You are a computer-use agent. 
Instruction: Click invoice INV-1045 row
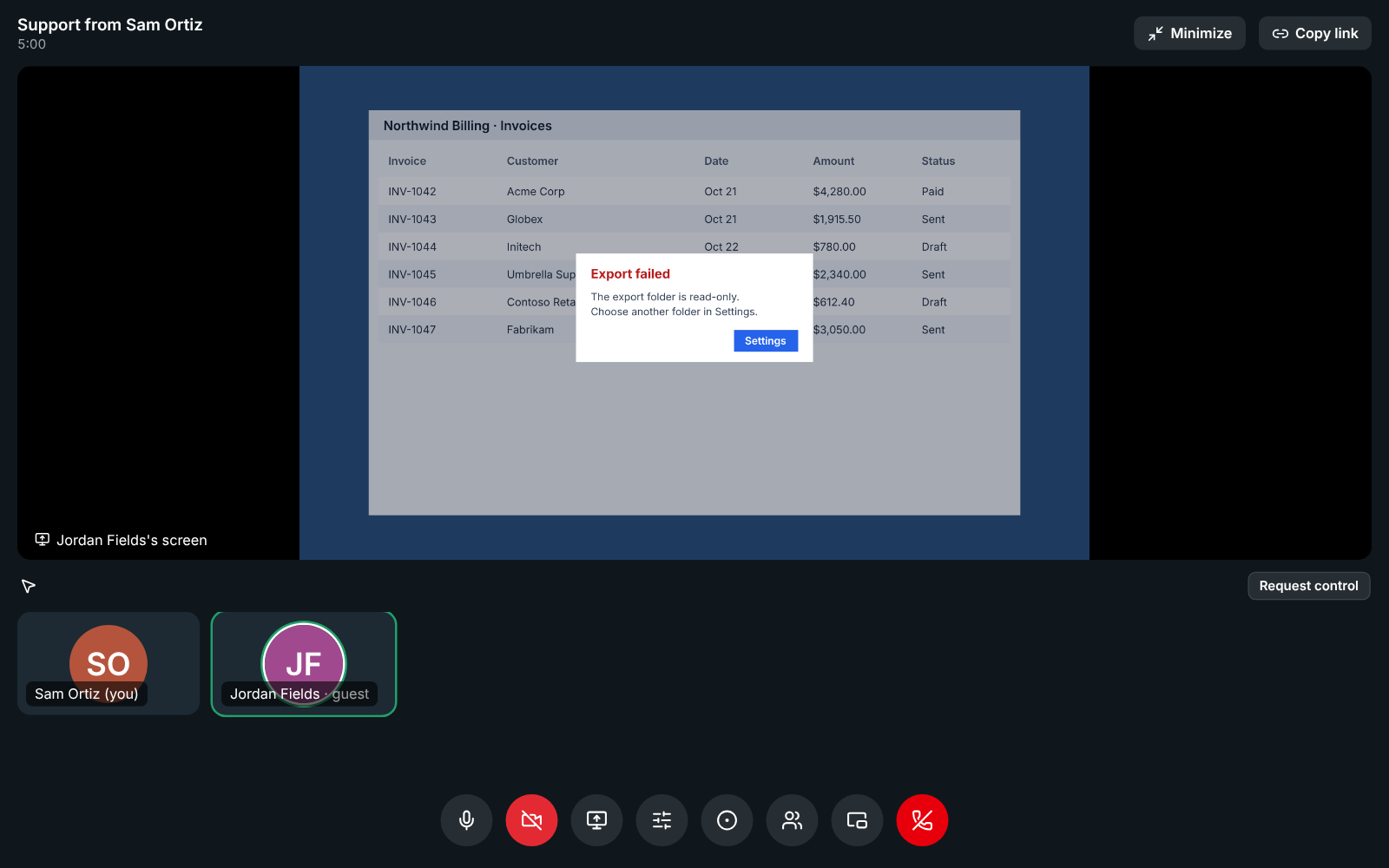pyautogui.click(x=694, y=274)
